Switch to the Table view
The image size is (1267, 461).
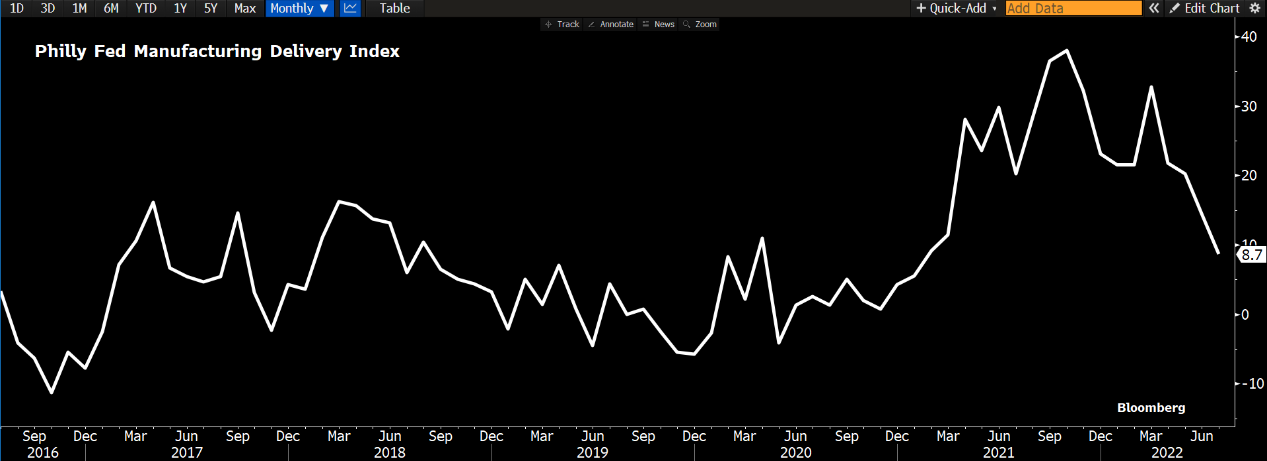pyautogui.click(x=394, y=8)
